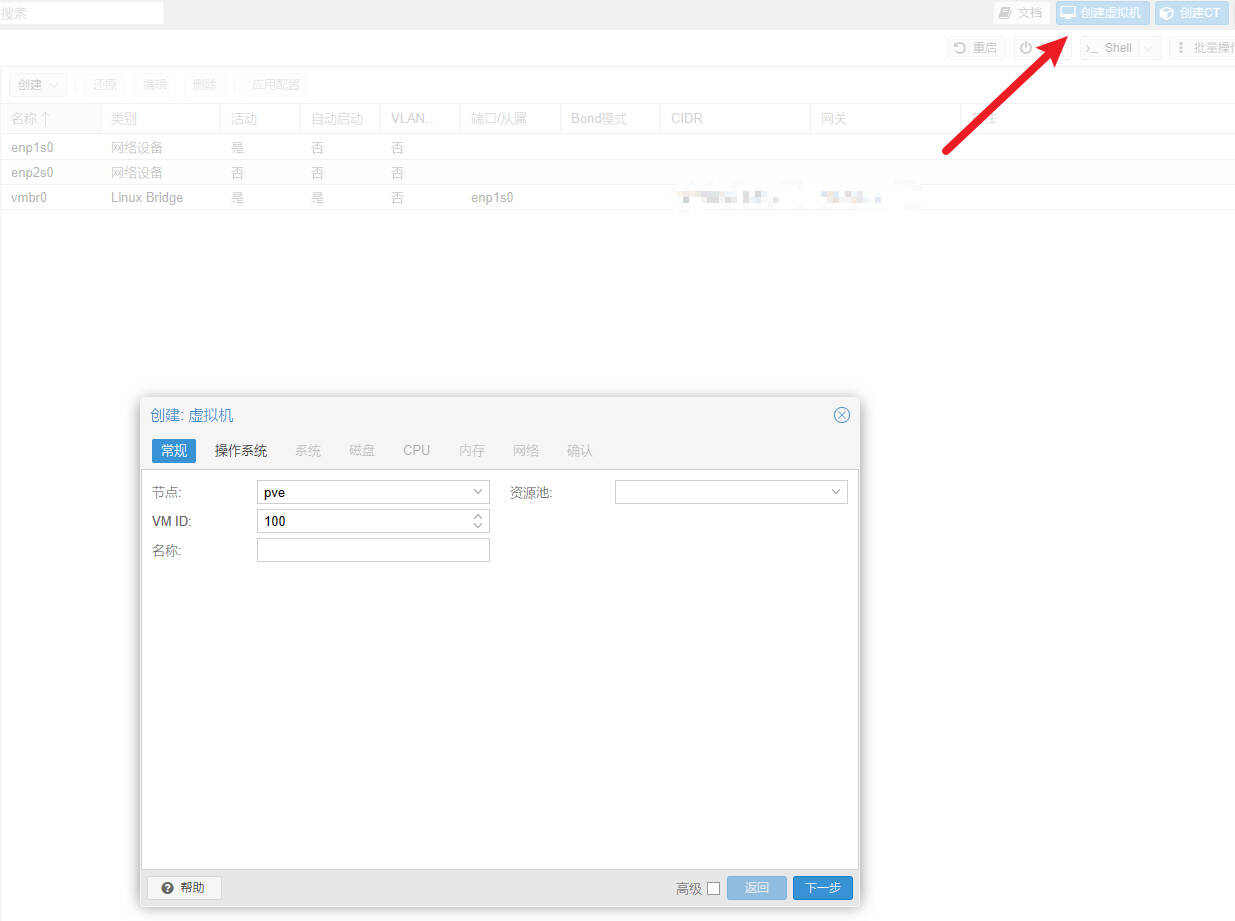Click the VM ID value field
The width and height of the screenshot is (1235, 921).
click(364, 521)
